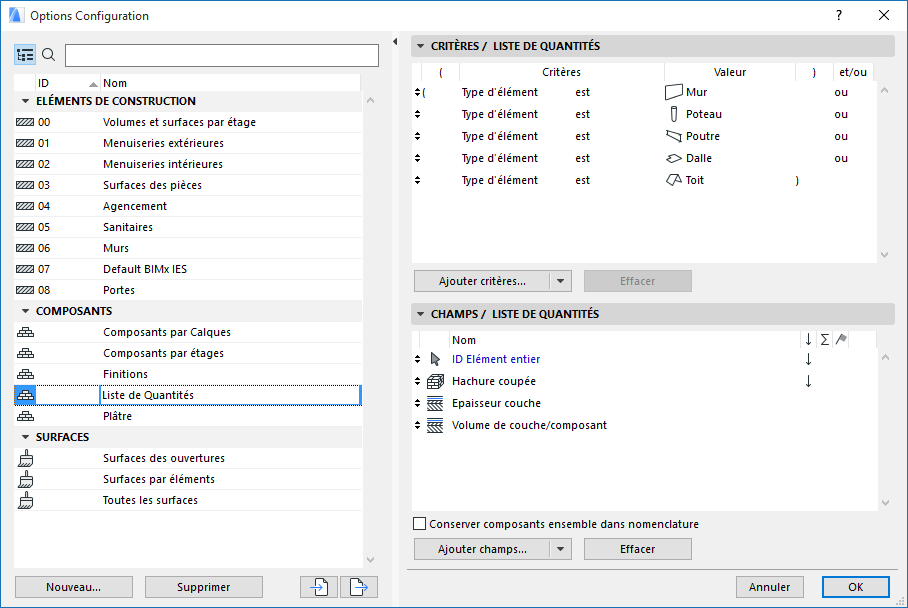Viewport: 908px width, 608px height.
Task: Click the Mur wall element icon
Action: [x=673, y=92]
